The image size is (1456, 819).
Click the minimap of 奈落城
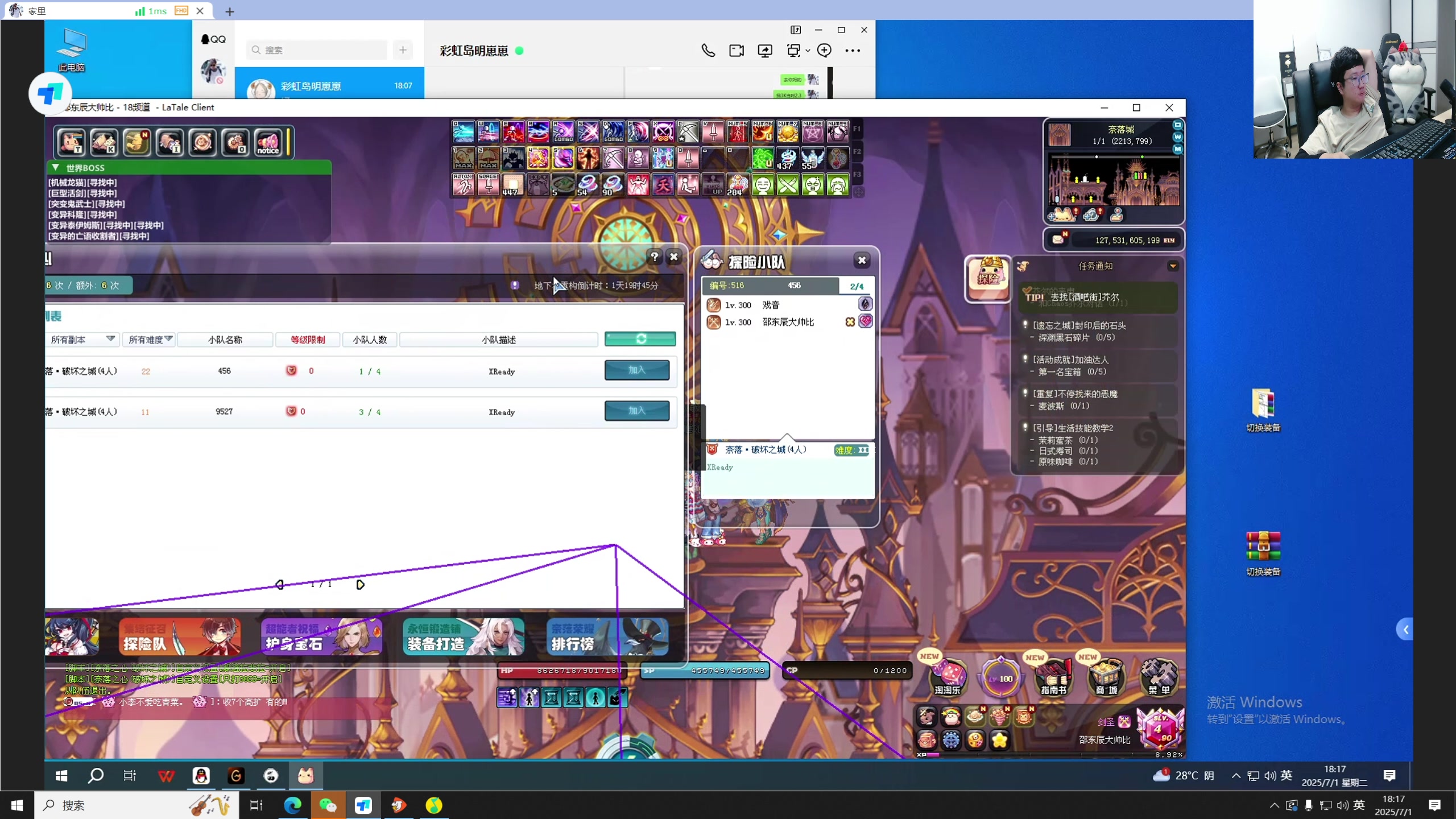(x=1114, y=180)
